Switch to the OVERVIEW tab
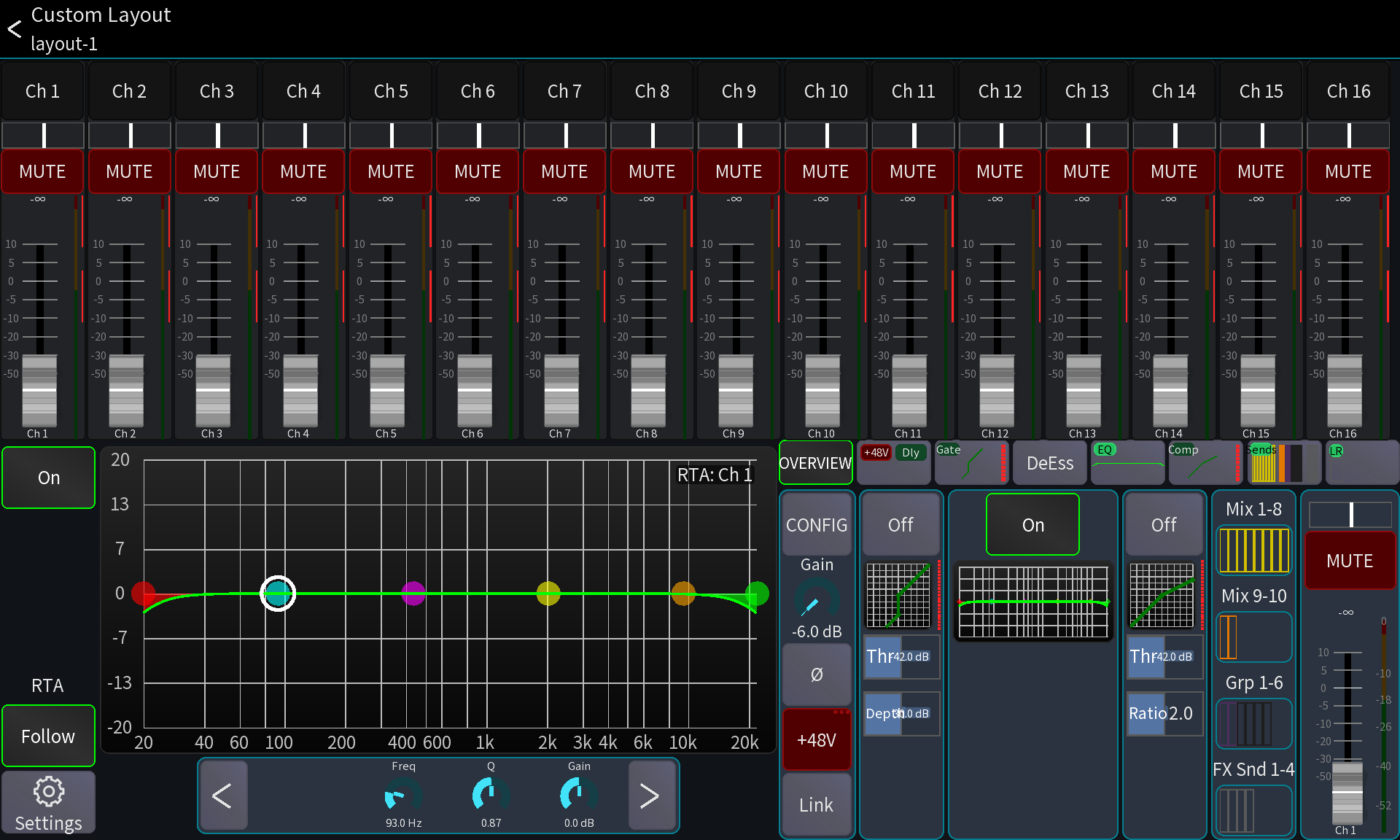 tap(815, 463)
